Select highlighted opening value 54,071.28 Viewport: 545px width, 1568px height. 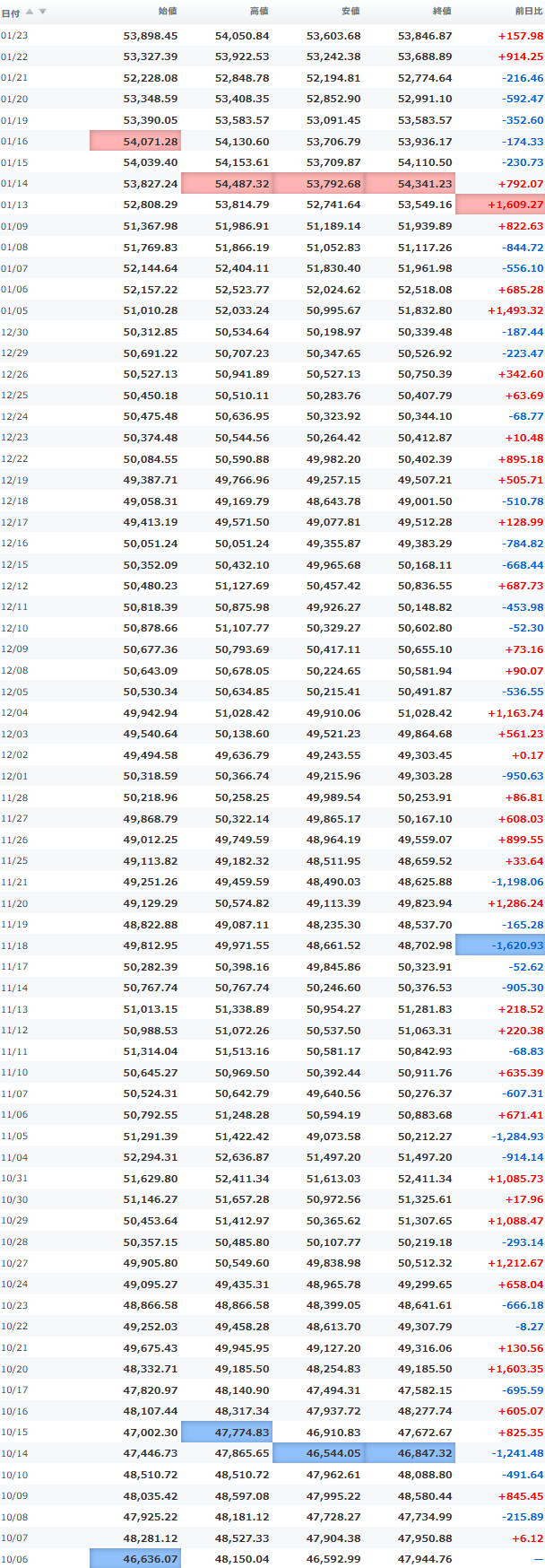(135, 141)
